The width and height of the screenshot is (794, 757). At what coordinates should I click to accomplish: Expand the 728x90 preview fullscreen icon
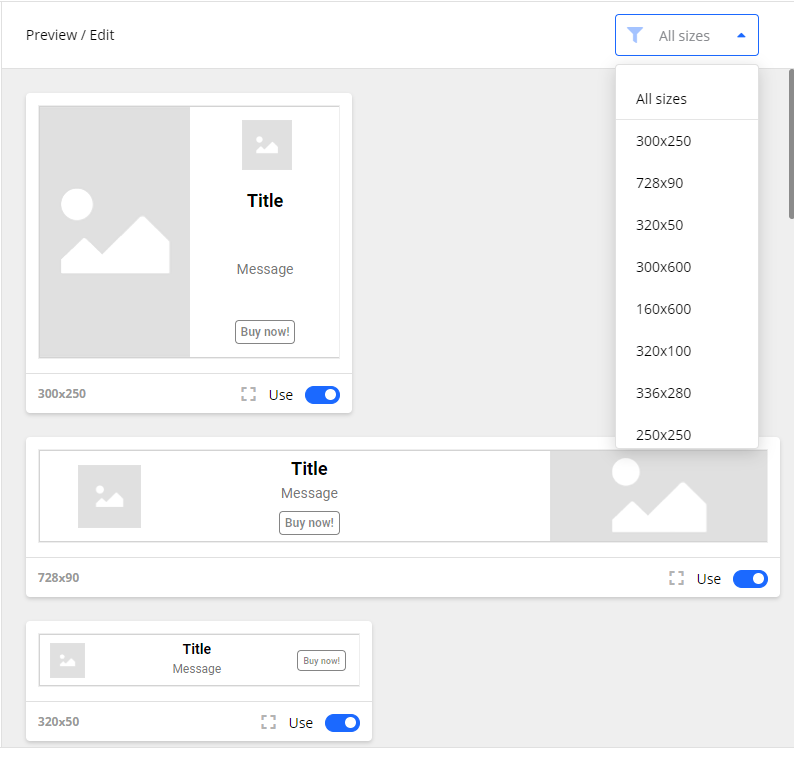(x=677, y=578)
